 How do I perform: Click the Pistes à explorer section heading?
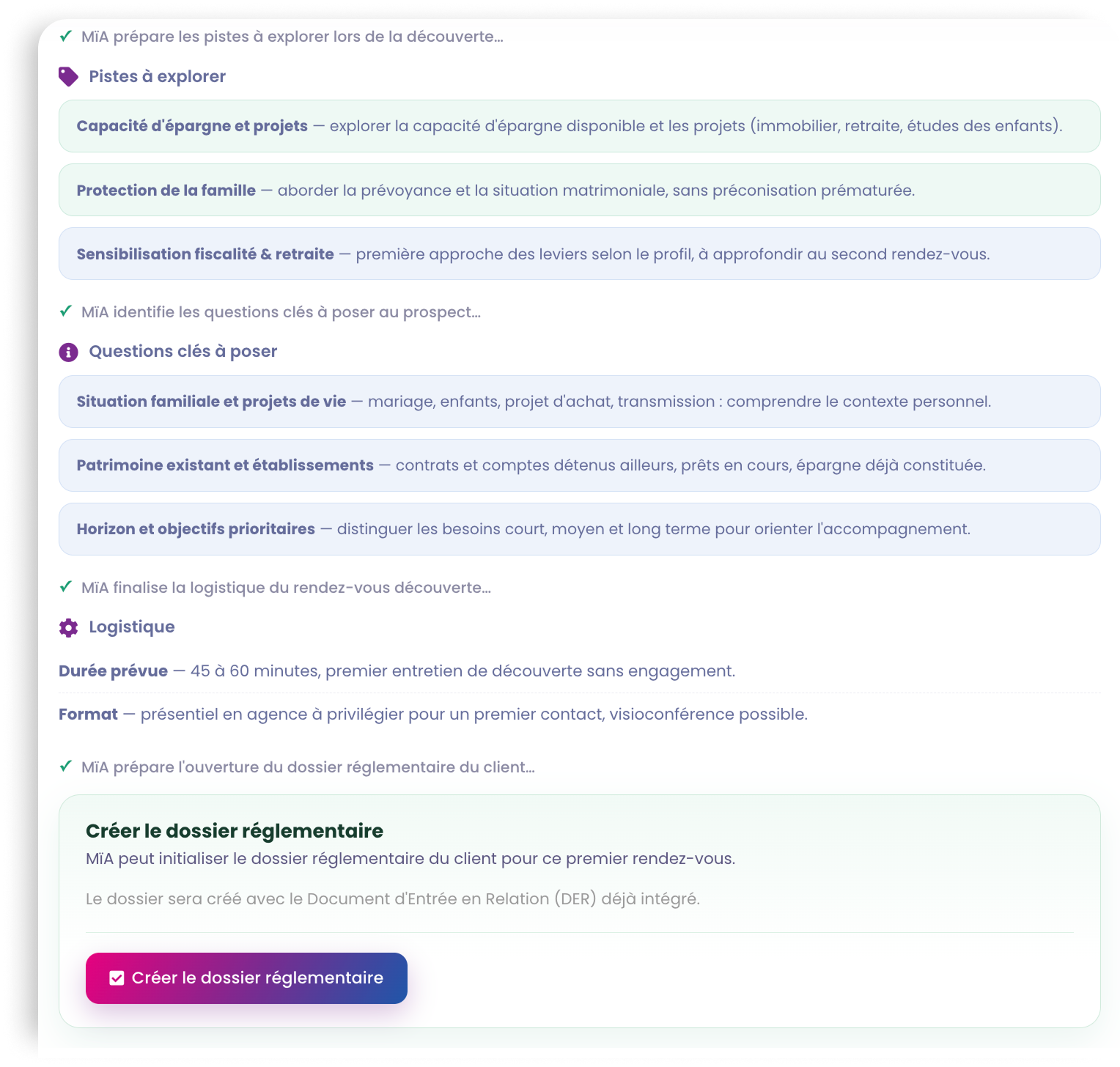click(158, 77)
